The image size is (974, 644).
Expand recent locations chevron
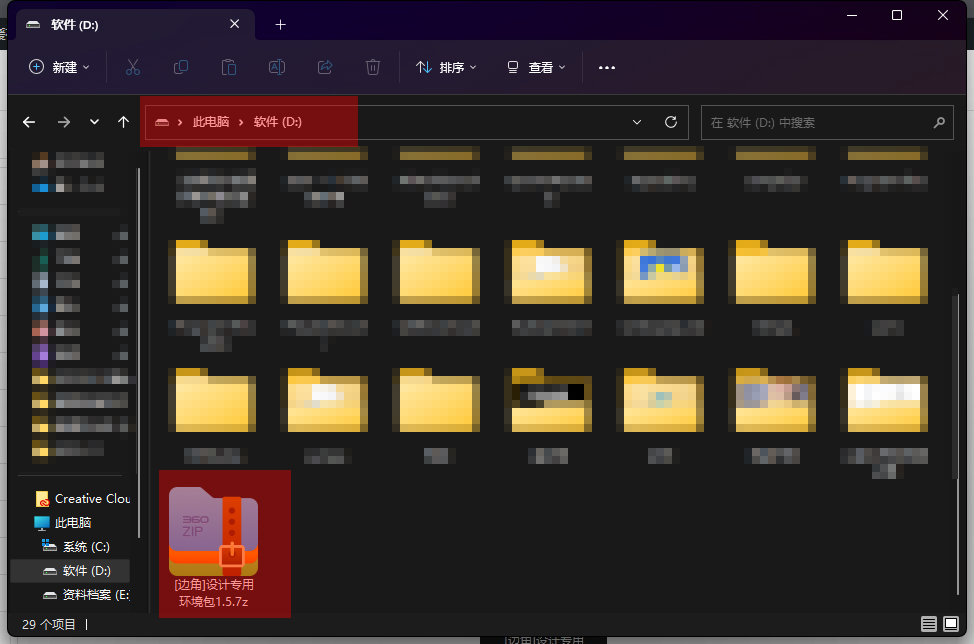pyautogui.click(x=94, y=122)
